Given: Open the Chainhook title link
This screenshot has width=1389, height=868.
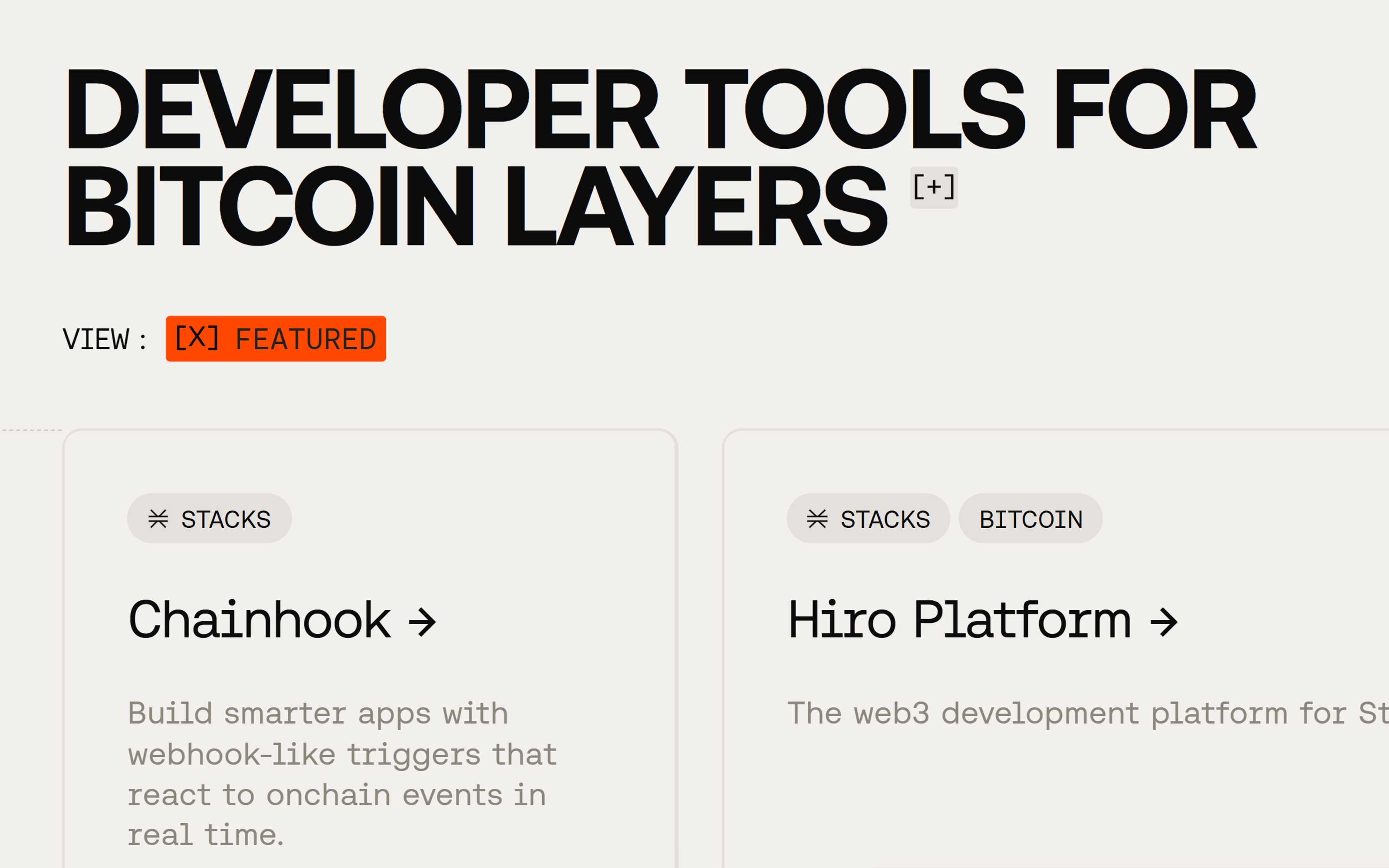Looking at the screenshot, I should point(260,620).
